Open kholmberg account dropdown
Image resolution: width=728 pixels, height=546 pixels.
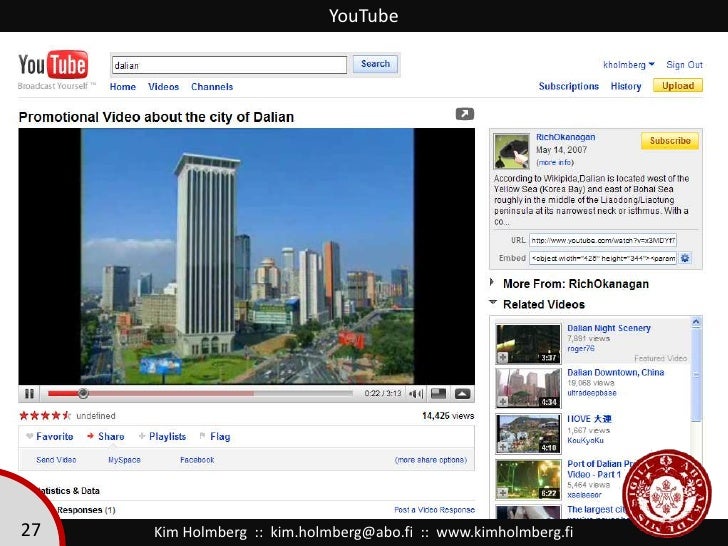629,65
